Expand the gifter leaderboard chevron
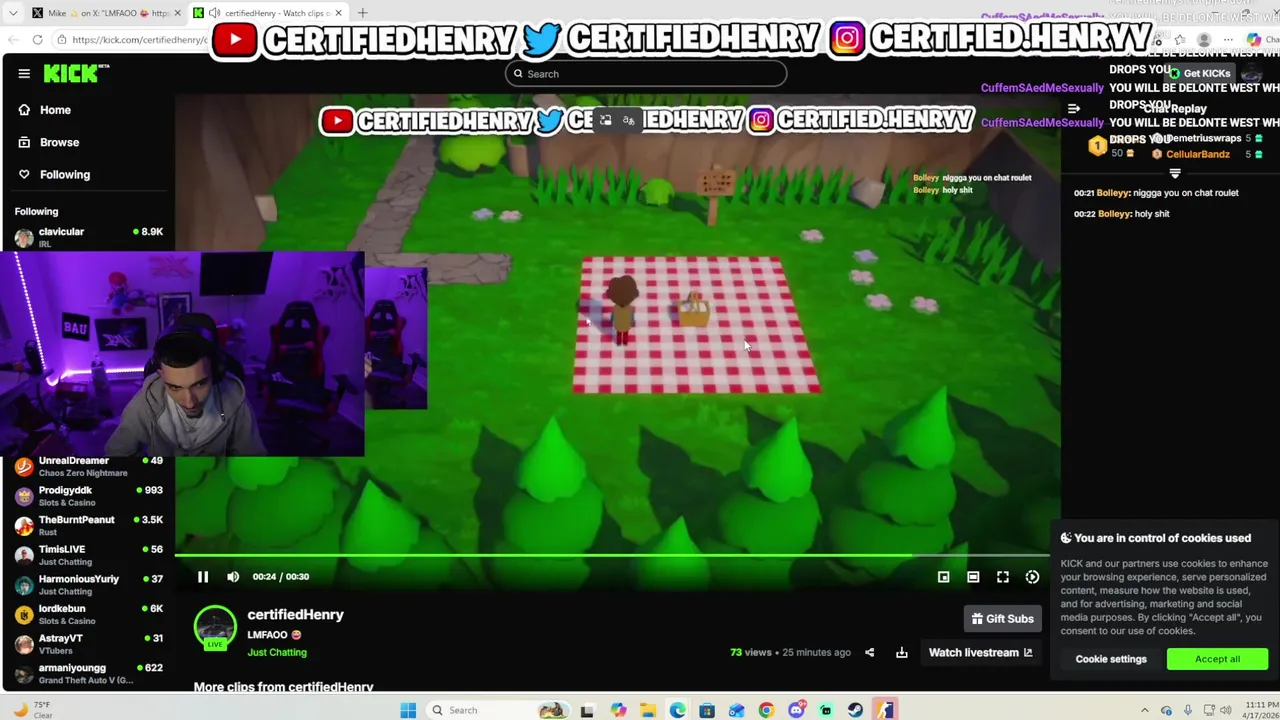The height and width of the screenshot is (720, 1280). click(x=1175, y=173)
